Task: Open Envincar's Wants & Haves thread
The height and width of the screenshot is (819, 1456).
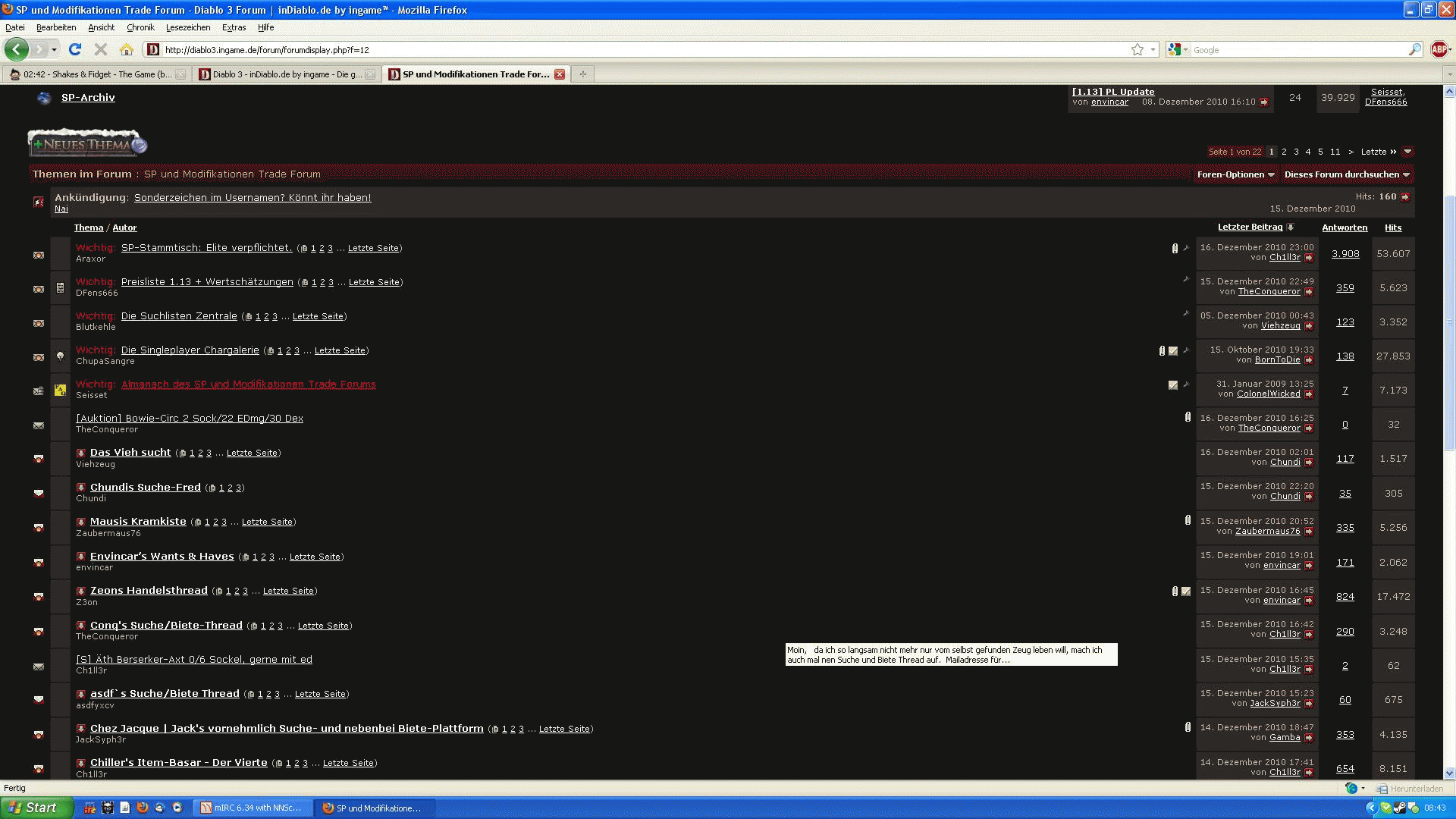Action: coord(162,557)
